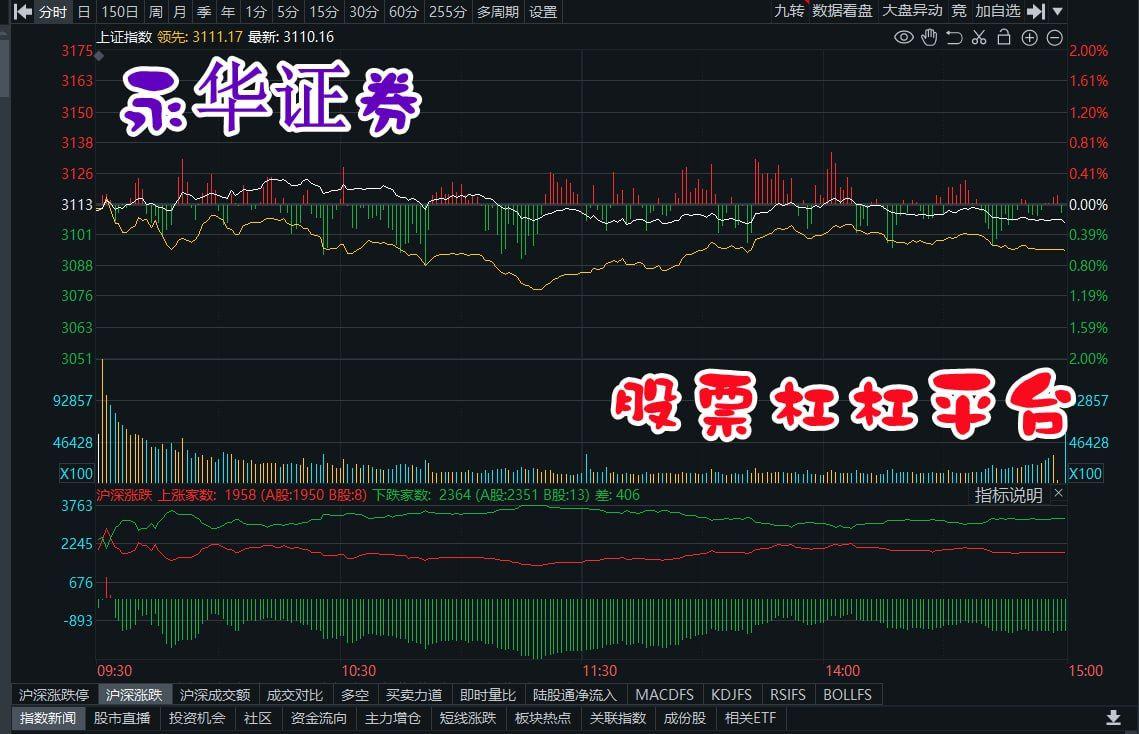The width and height of the screenshot is (1139, 734).
Task: Toggle the 竞 auction display
Action: coord(959,12)
